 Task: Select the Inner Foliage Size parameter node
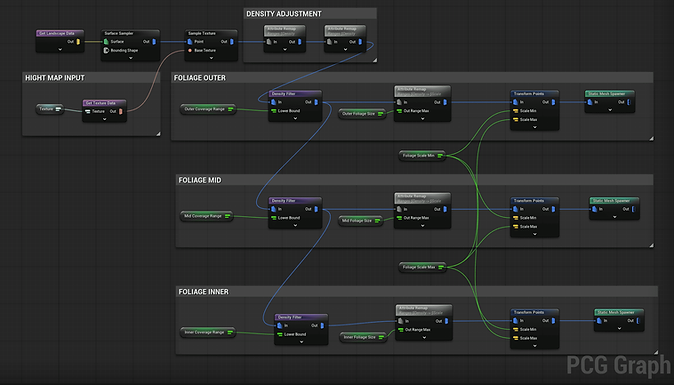point(363,337)
